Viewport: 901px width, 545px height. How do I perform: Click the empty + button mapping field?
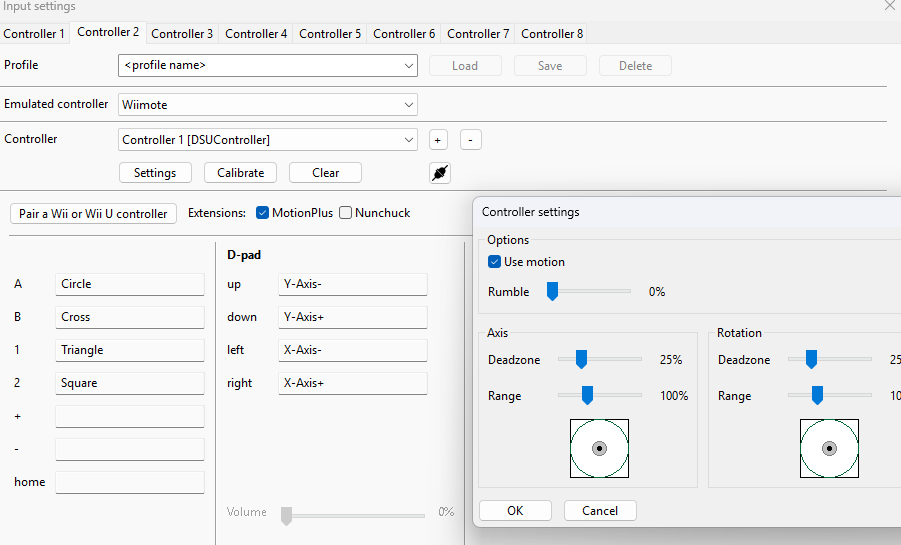pos(130,416)
